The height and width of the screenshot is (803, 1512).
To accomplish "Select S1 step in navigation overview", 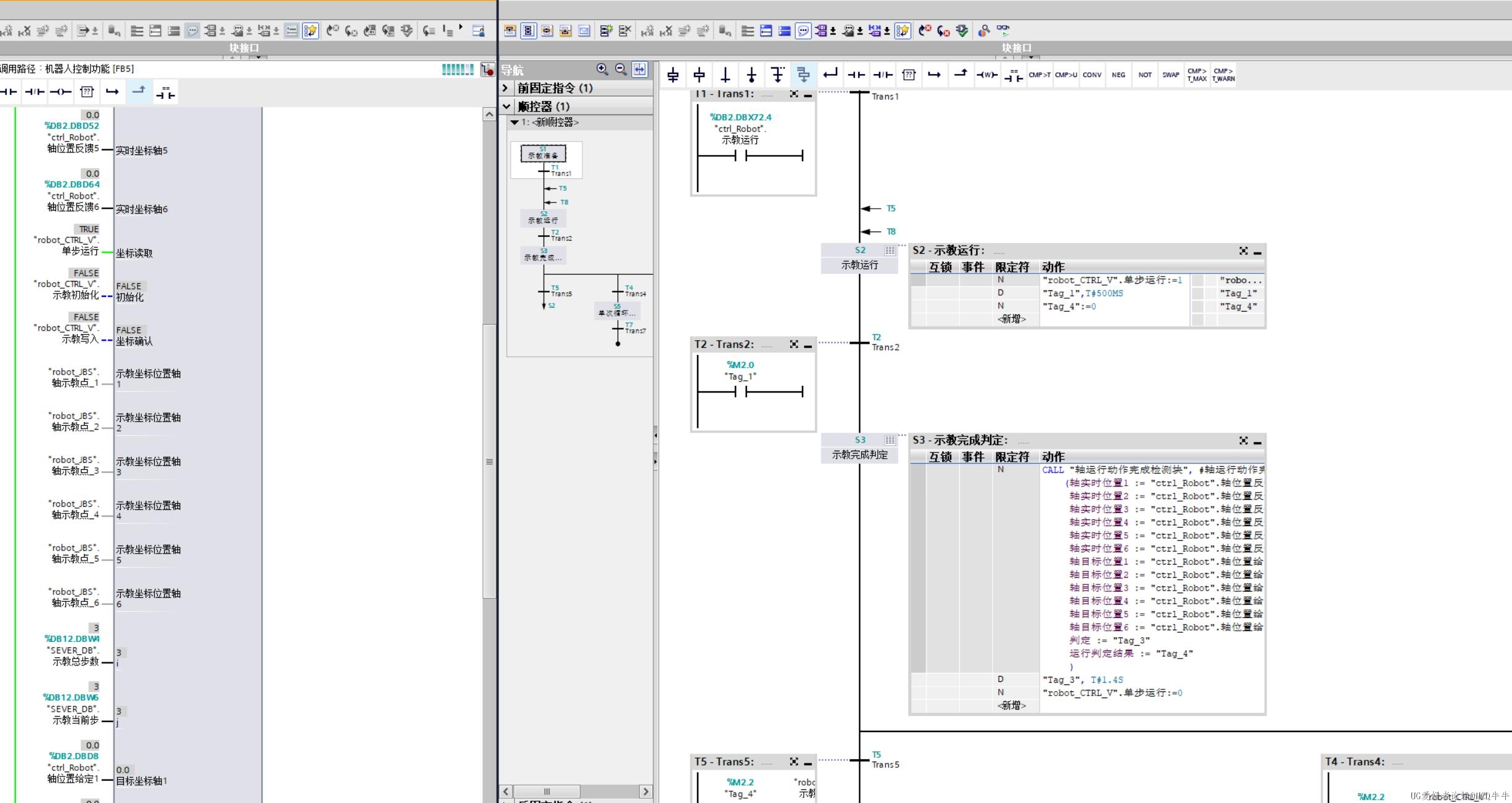I will pyautogui.click(x=543, y=153).
